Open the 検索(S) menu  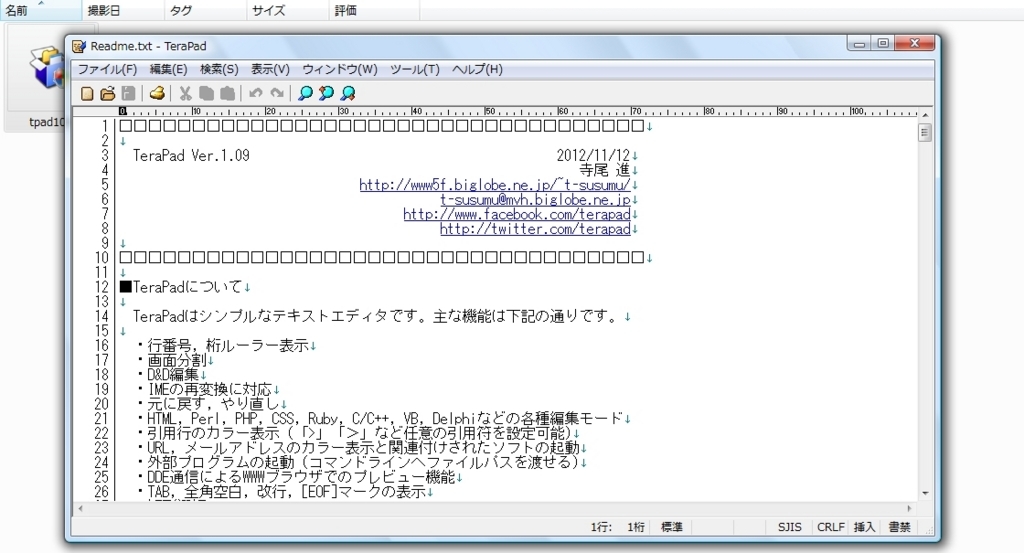(x=219, y=69)
